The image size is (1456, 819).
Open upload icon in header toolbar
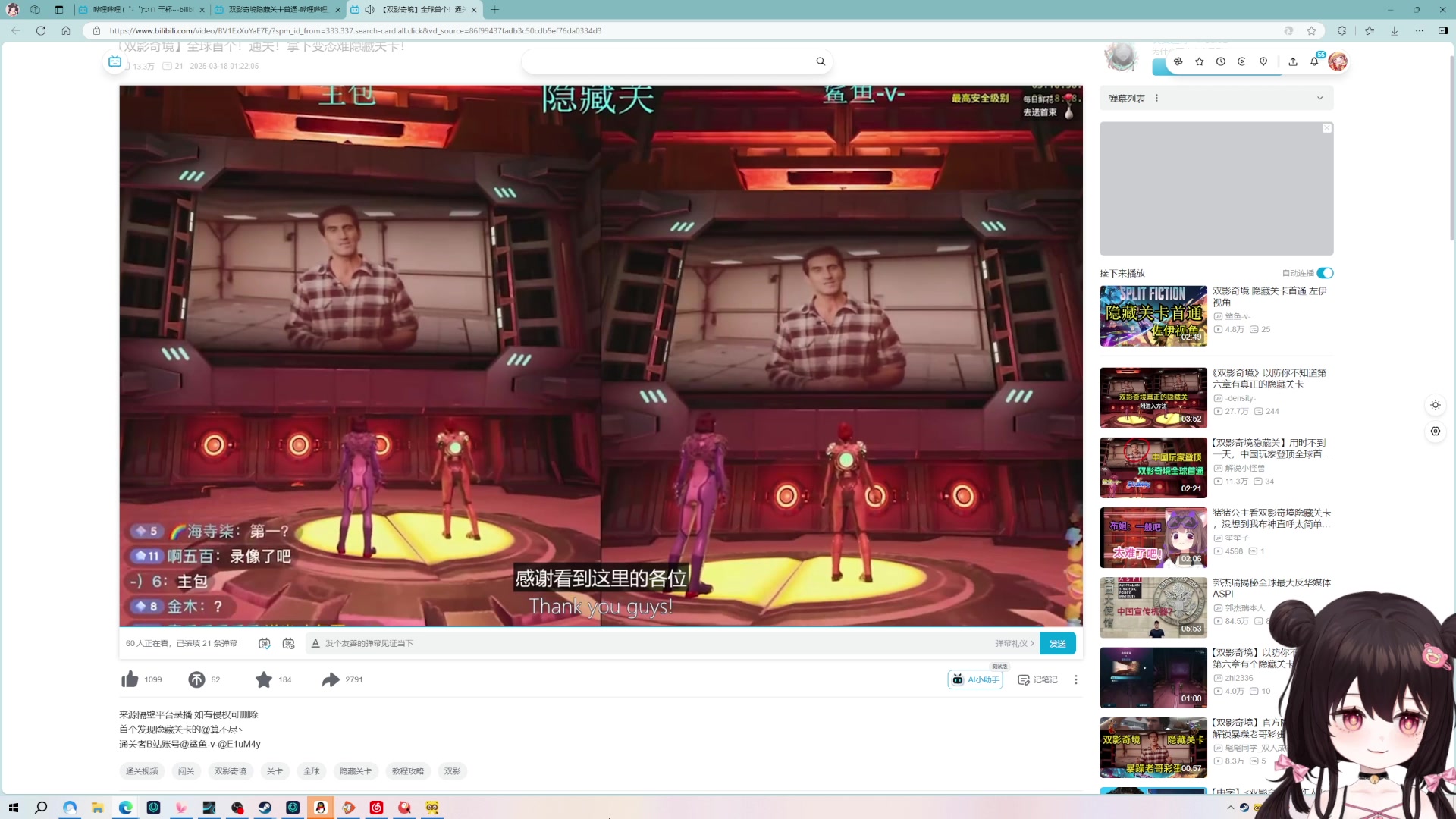(x=1292, y=61)
